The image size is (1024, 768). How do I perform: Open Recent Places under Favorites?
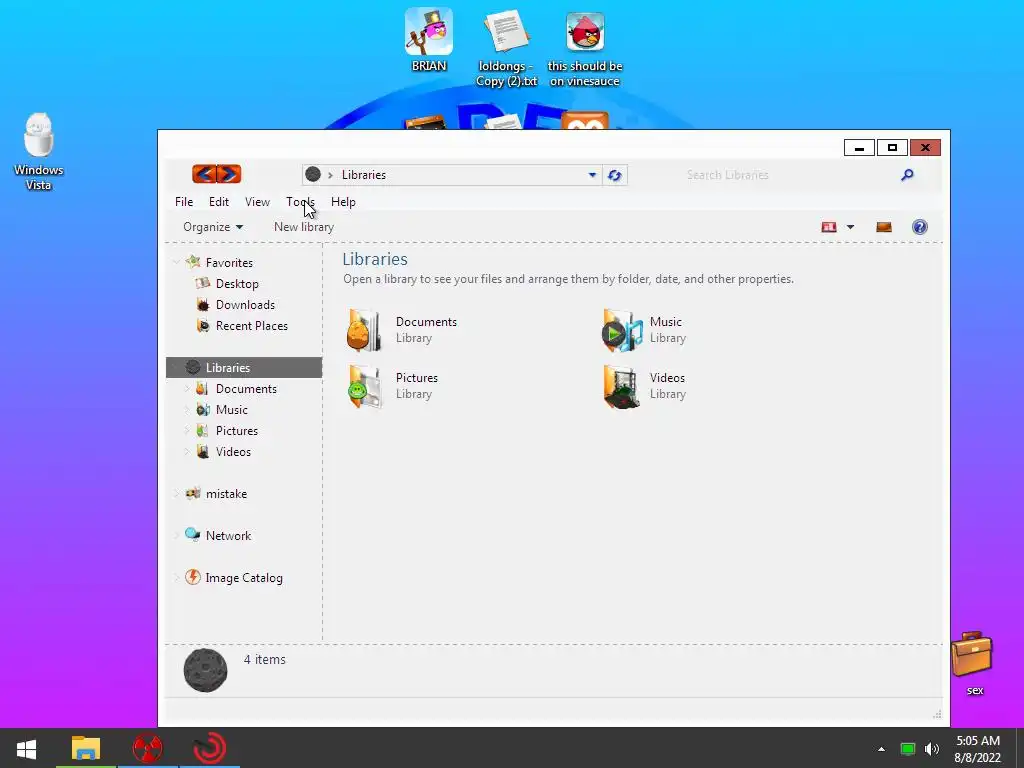pyautogui.click(x=252, y=325)
